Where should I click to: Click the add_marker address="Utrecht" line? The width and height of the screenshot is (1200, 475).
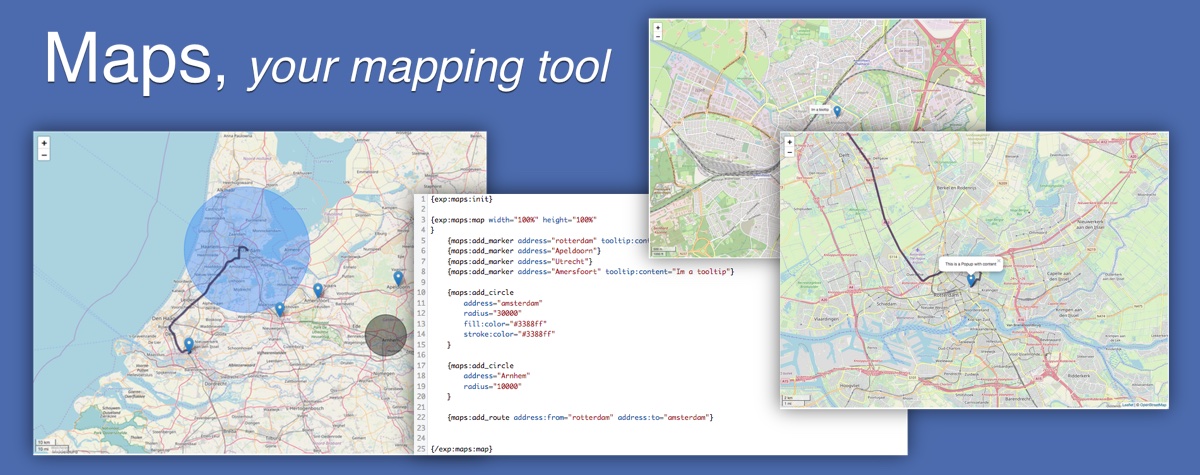click(520, 262)
